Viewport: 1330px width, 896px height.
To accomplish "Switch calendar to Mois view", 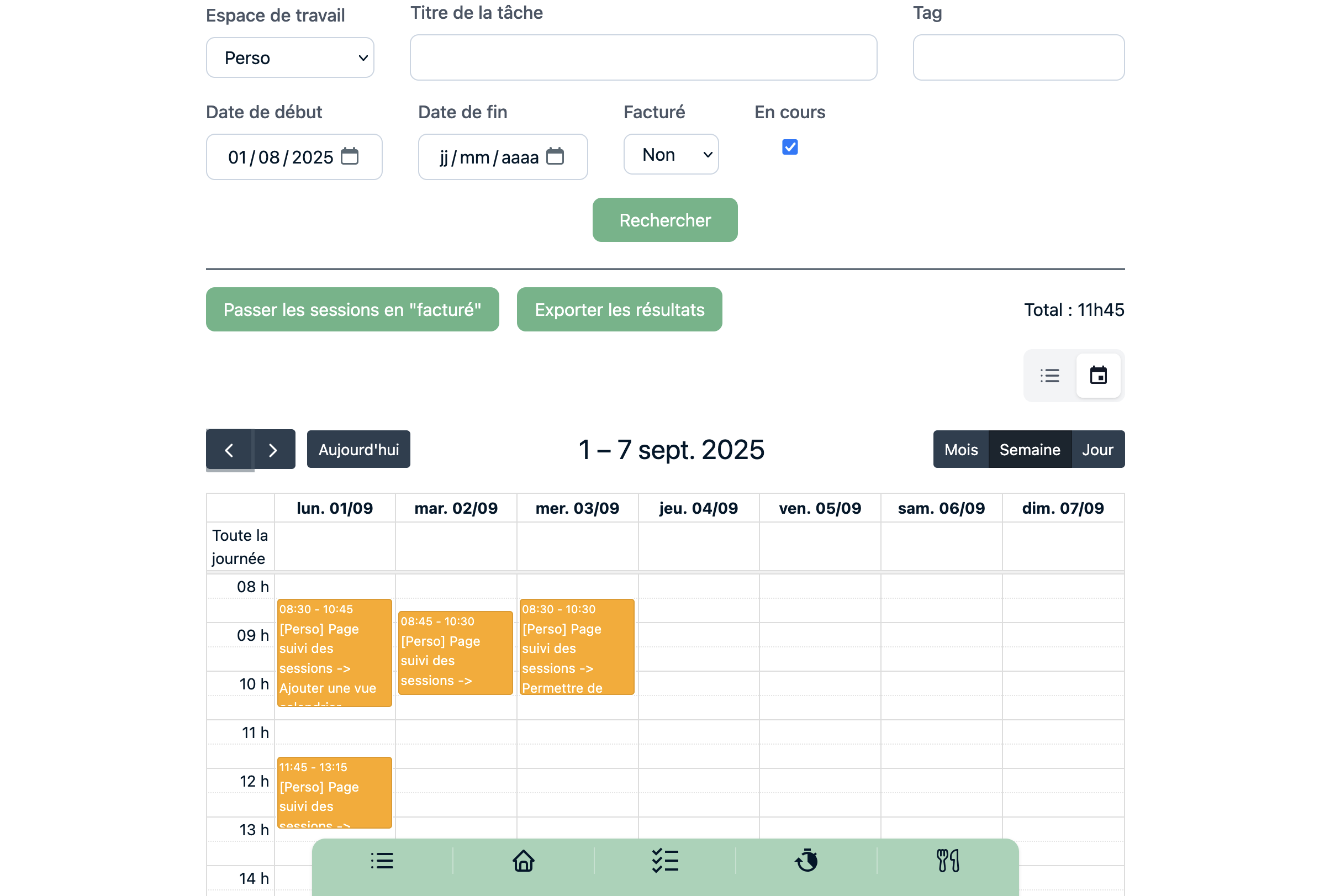I will [x=960, y=450].
